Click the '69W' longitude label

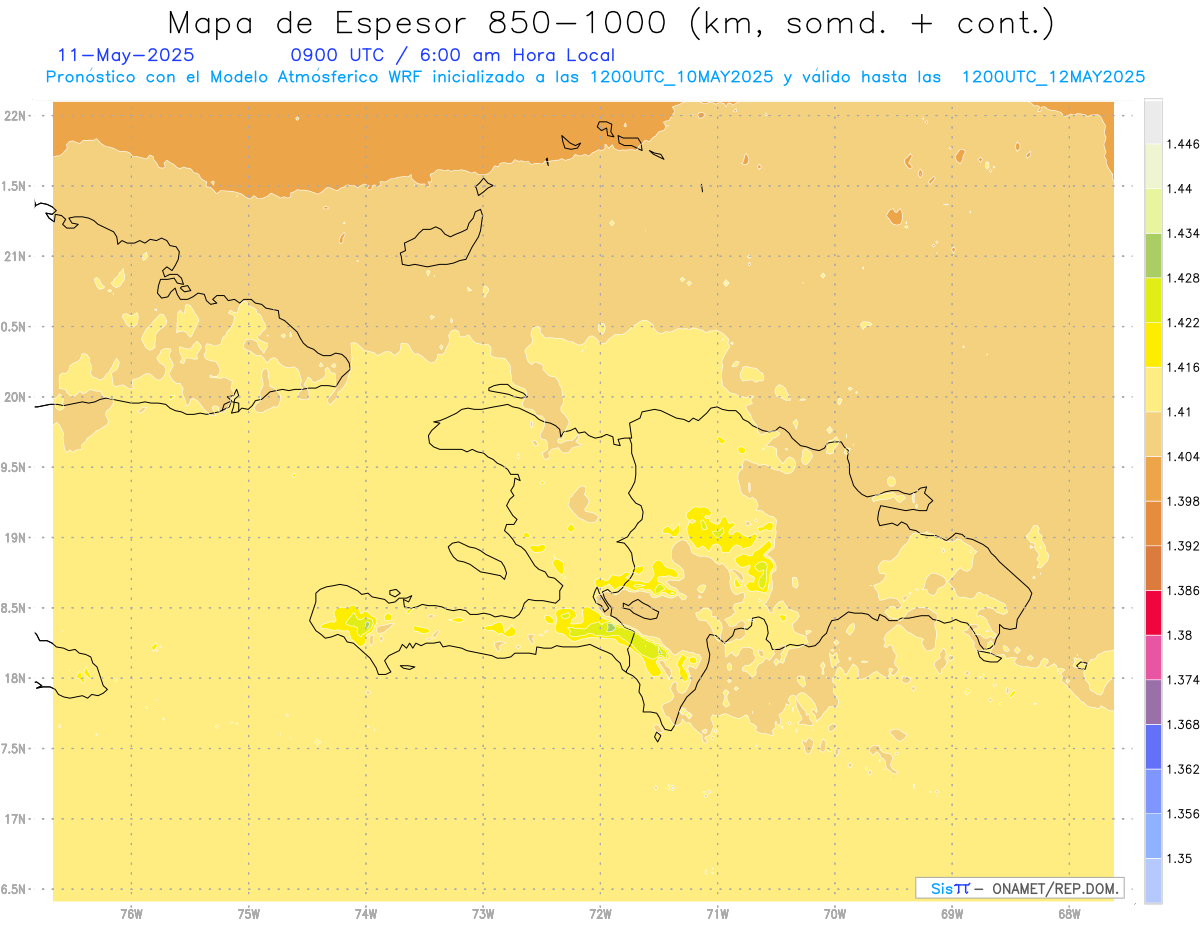point(952,913)
